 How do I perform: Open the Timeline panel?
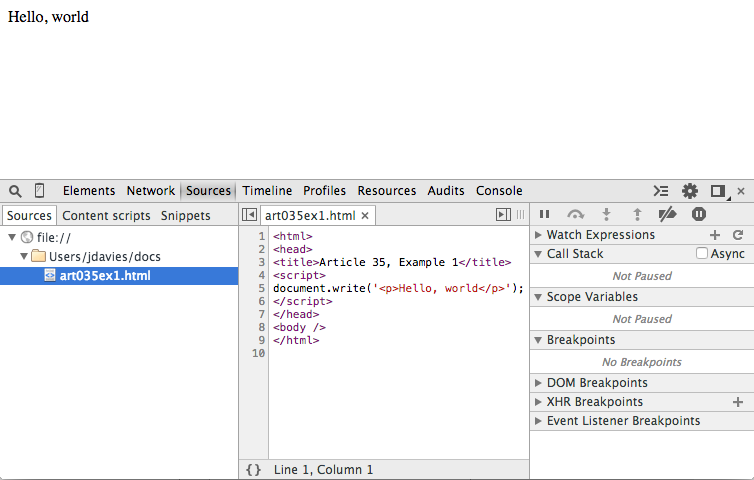point(267,191)
